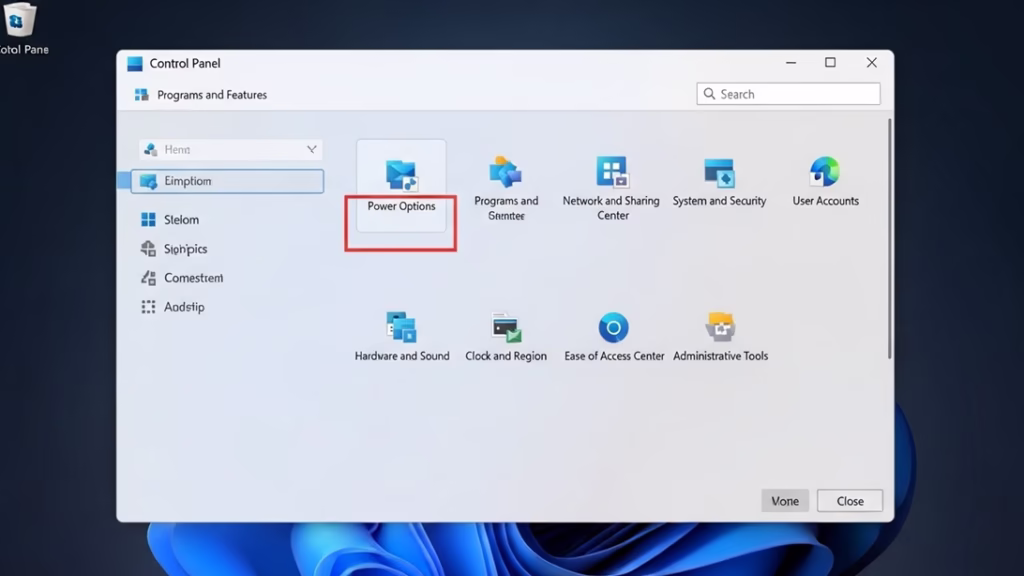Open User Accounts icon
1024x576 pixels.
pos(825,172)
